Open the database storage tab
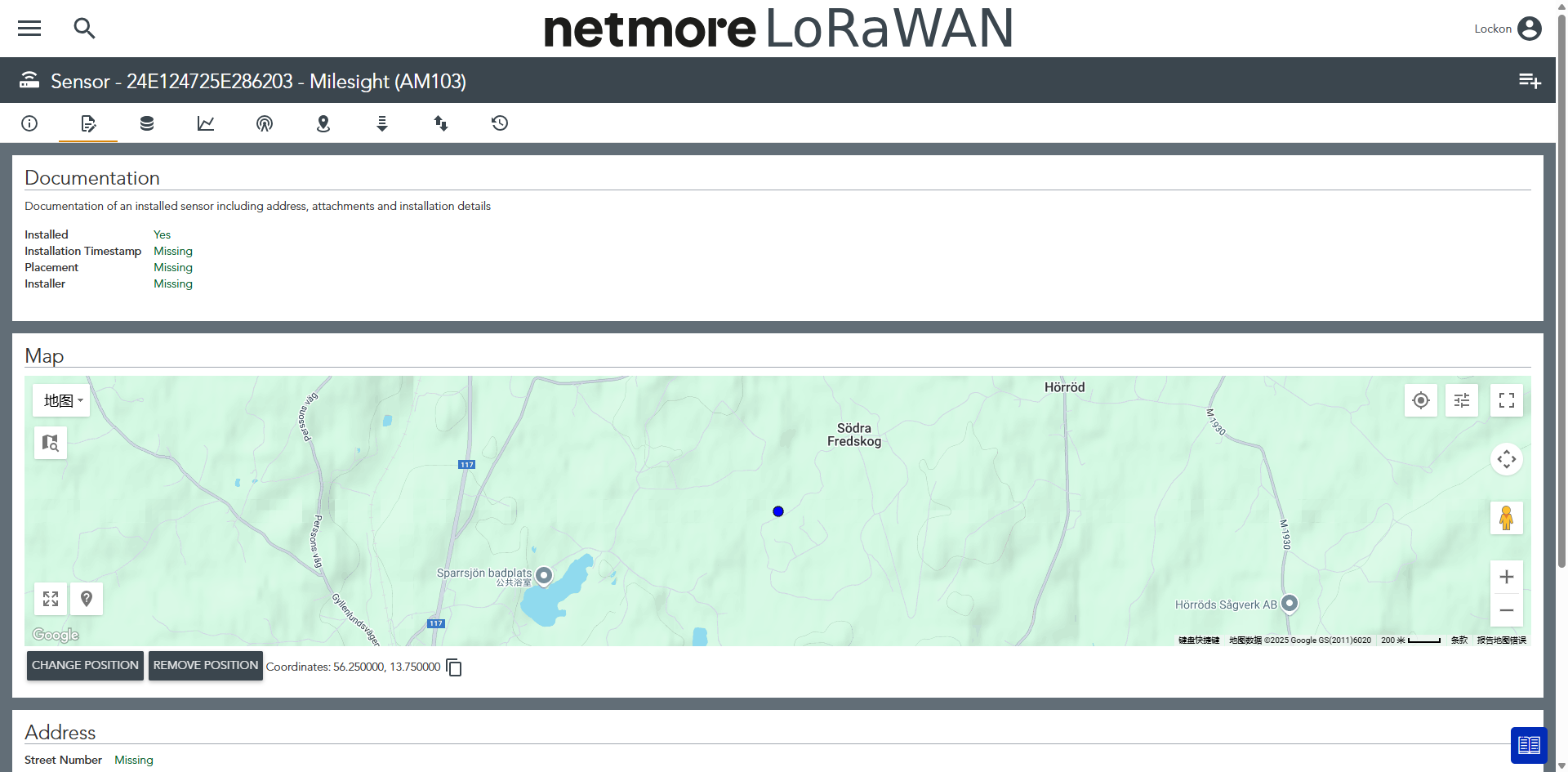The height and width of the screenshot is (772, 1568). pyautogui.click(x=147, y=123)
